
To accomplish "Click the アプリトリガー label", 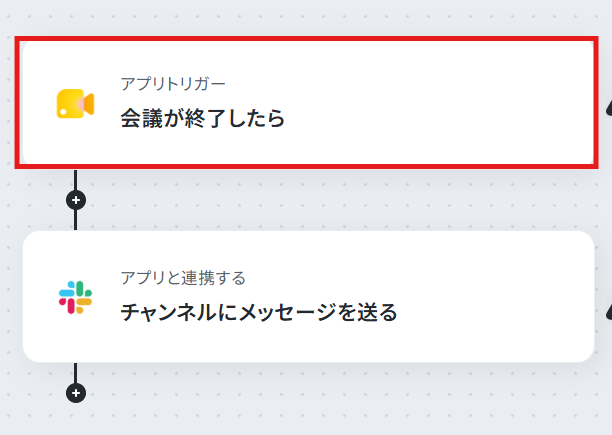I will [173, 84].
